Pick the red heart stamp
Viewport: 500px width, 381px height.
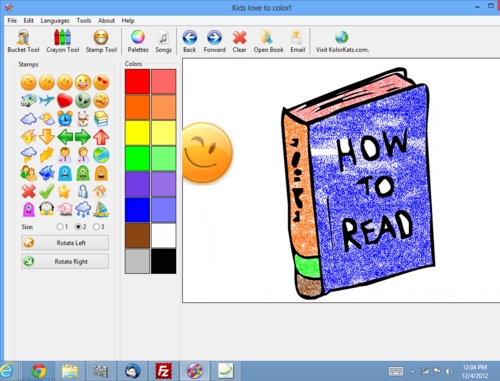click(x=65, y=100)
